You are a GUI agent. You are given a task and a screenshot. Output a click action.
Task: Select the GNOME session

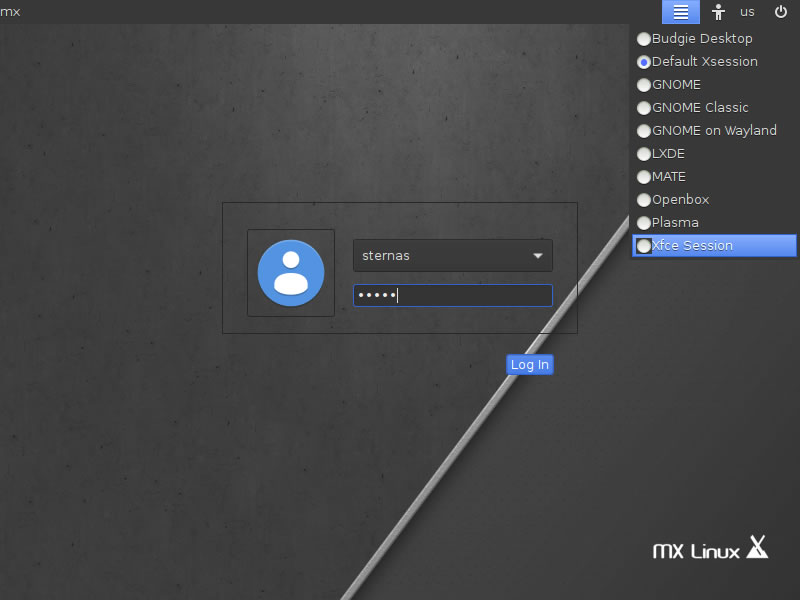click(714, 85)
